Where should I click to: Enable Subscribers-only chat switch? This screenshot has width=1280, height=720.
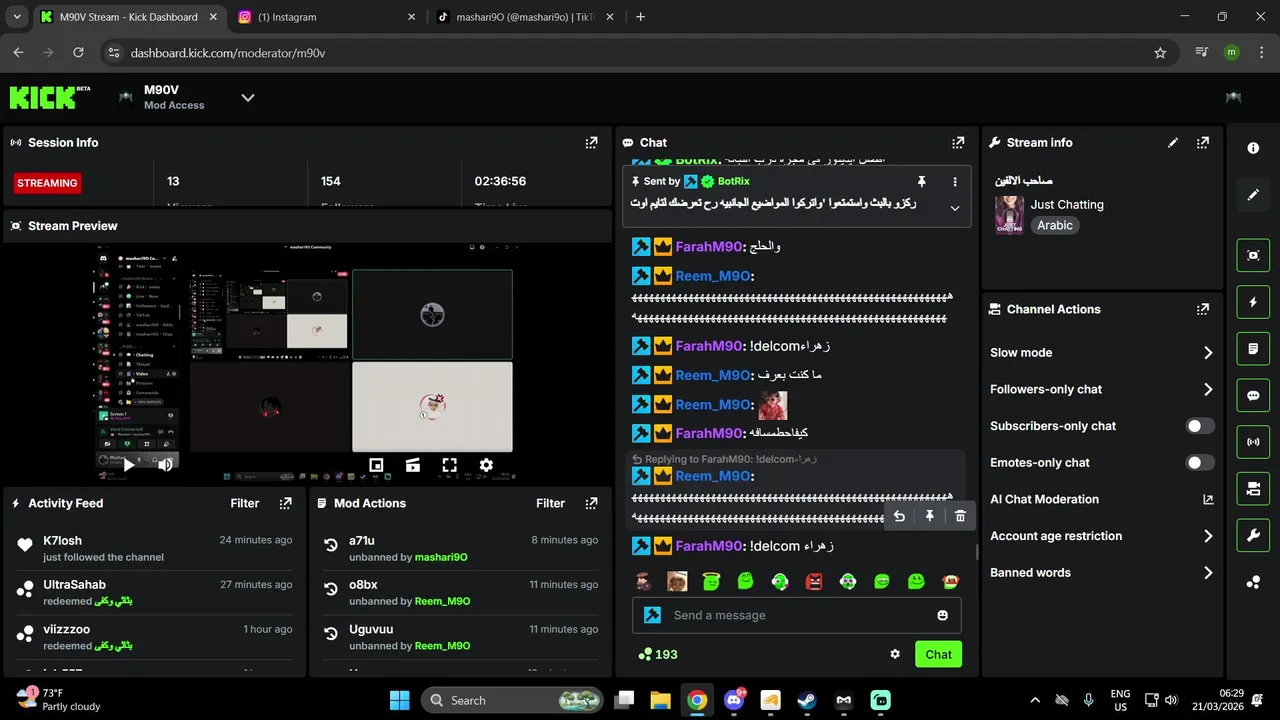pos(1200,426)
